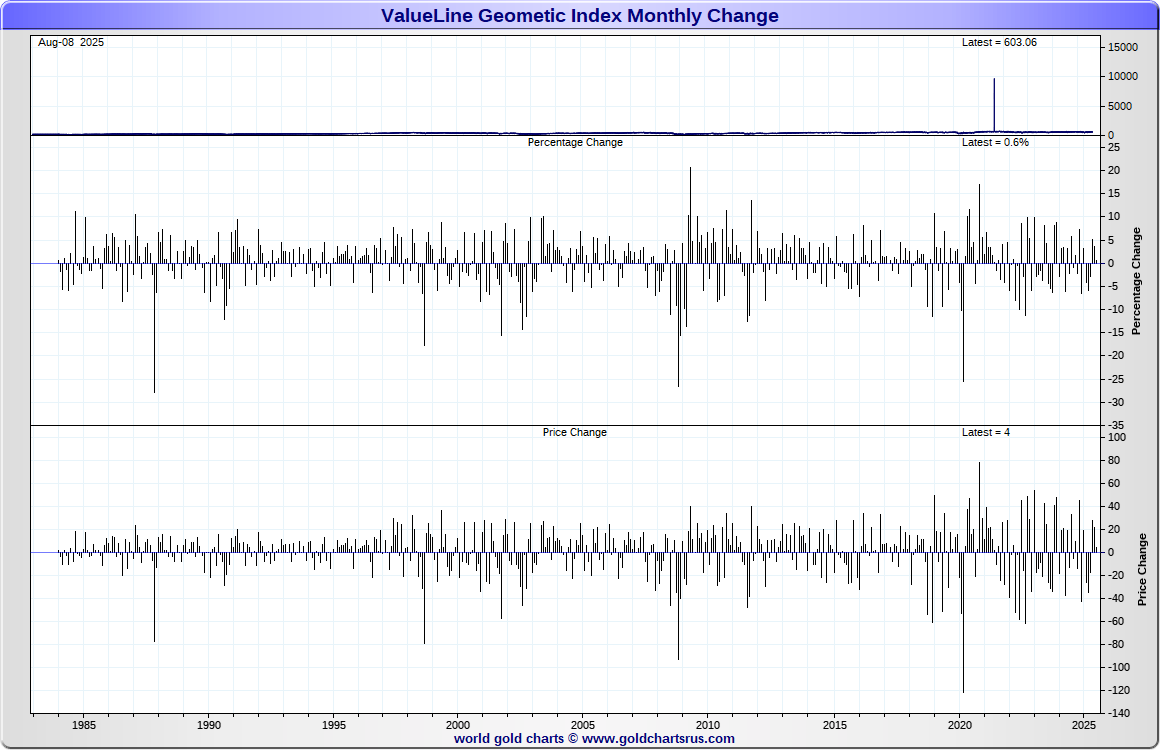
Task: Click the 1985 x-axis year label
Action: 84,725
